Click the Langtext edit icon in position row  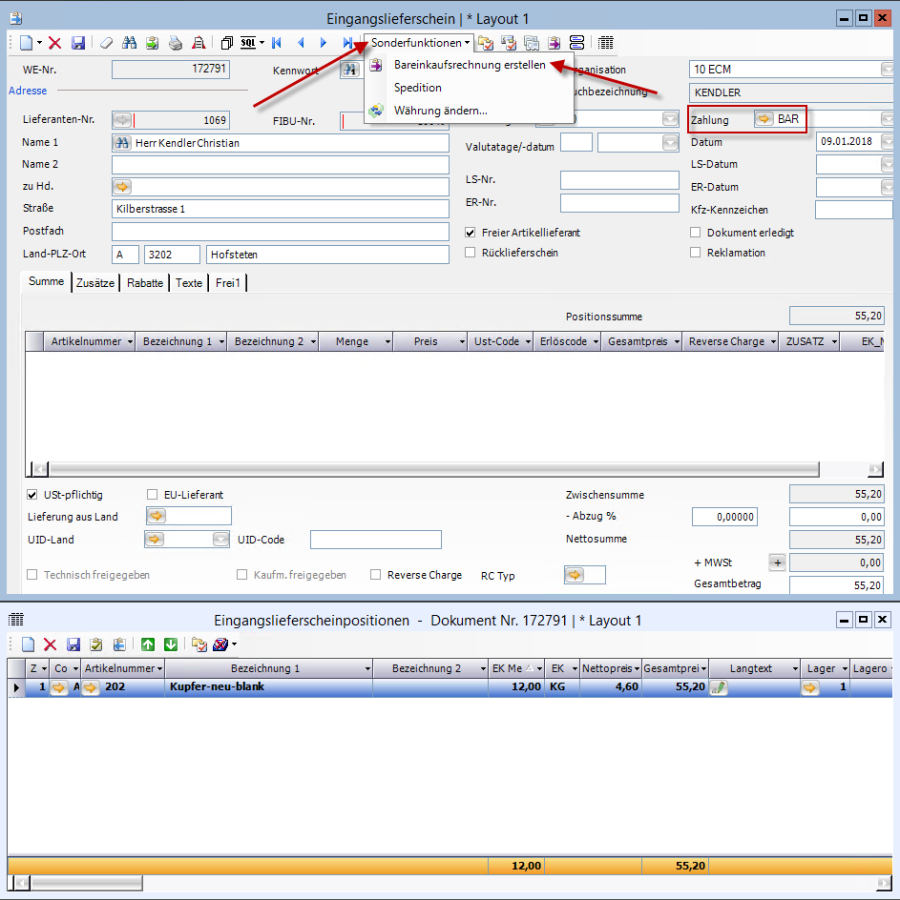718,687
